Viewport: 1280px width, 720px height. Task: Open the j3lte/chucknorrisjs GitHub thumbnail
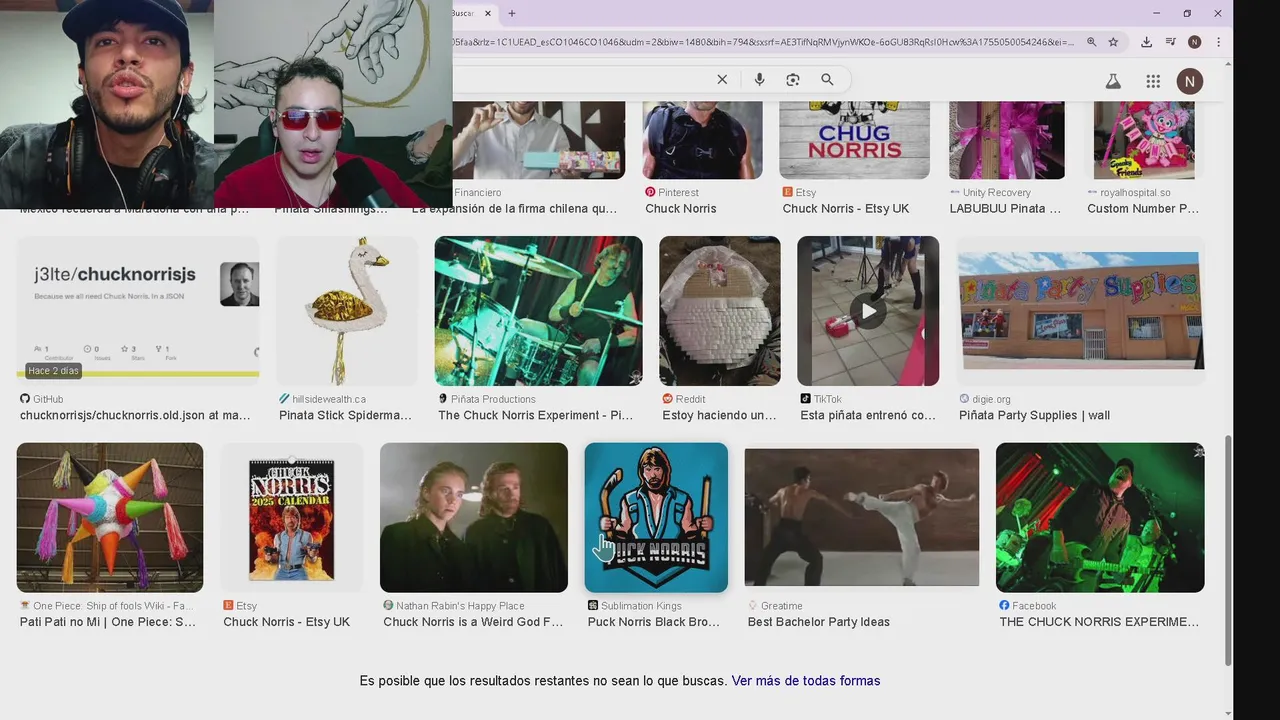138,311
